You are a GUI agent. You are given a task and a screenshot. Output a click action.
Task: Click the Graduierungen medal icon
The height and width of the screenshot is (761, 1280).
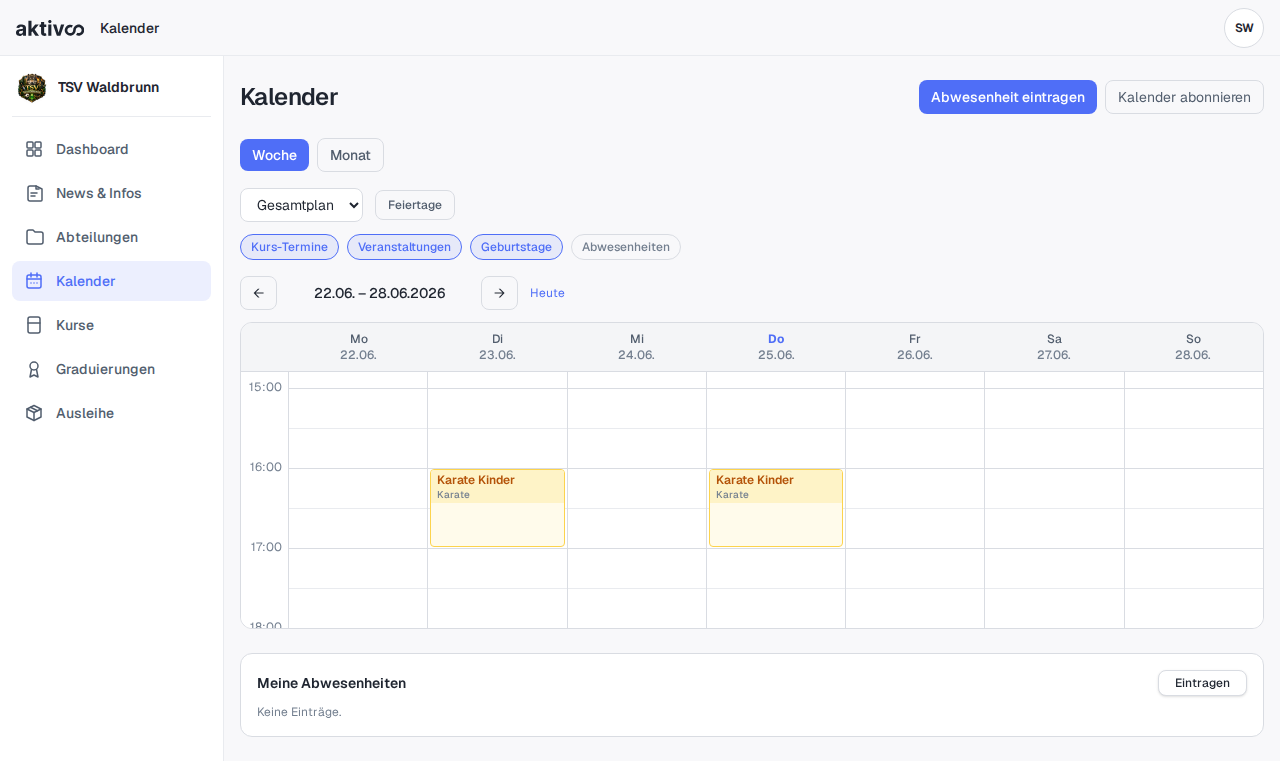tap(34, 369)
